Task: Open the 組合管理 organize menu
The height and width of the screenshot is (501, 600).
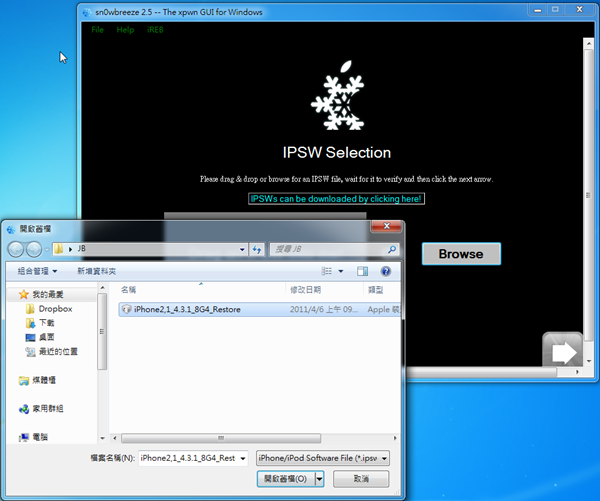Action: pyautogui.click(x=37, y=271)
